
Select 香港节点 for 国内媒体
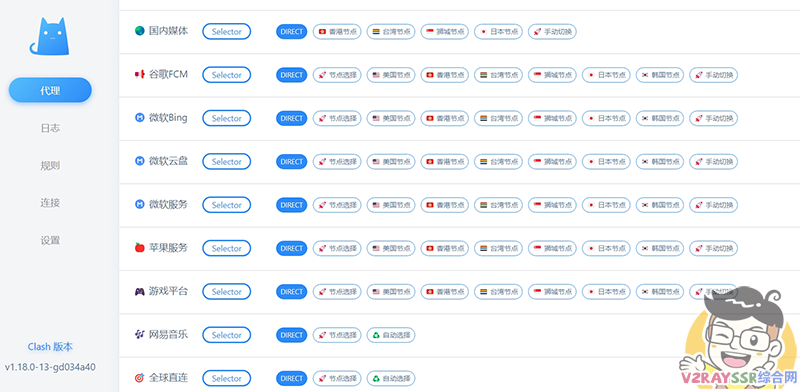tap(337, 32)
